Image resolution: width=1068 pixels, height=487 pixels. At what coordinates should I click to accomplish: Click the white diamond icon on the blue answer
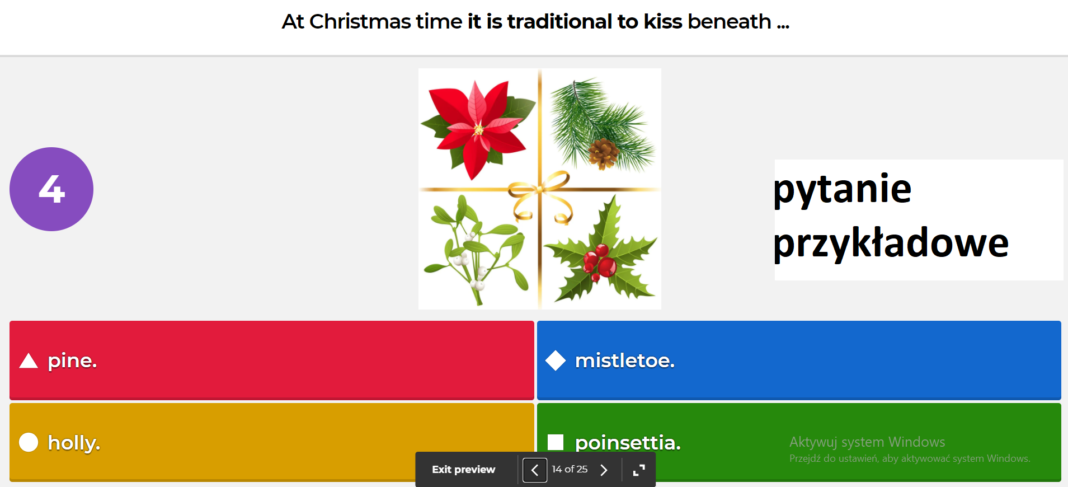[x=555, y=361]
